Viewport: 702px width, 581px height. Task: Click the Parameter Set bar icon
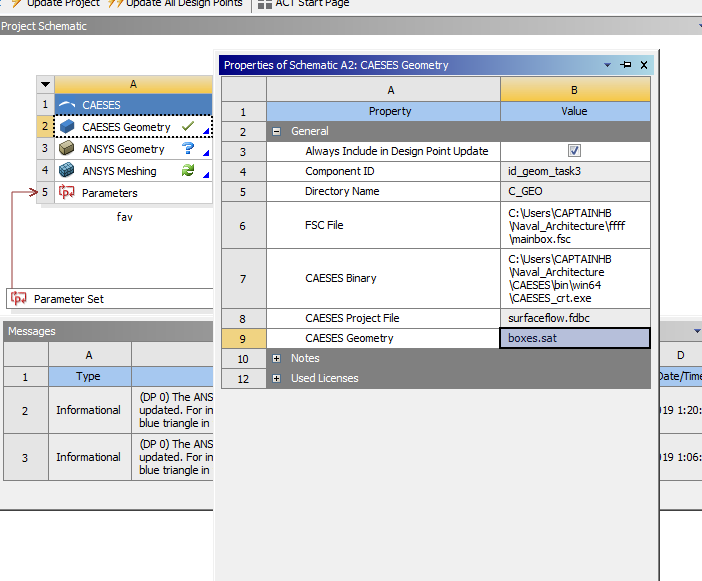18,298
